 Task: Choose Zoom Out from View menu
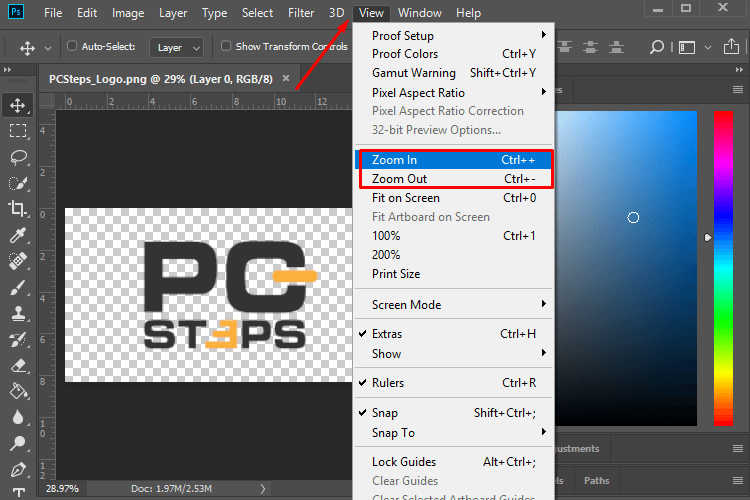[453, 179]
